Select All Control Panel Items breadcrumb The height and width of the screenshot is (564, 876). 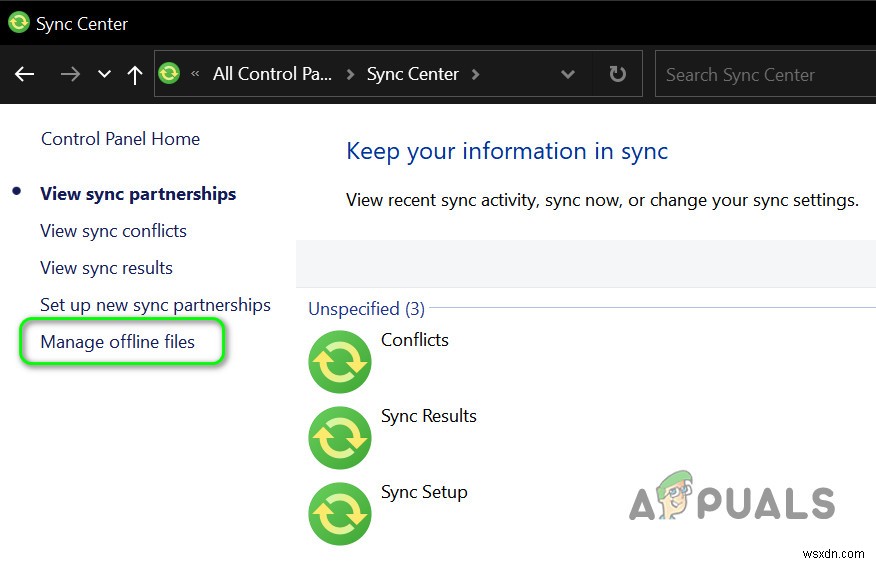[x=272, y=74]
